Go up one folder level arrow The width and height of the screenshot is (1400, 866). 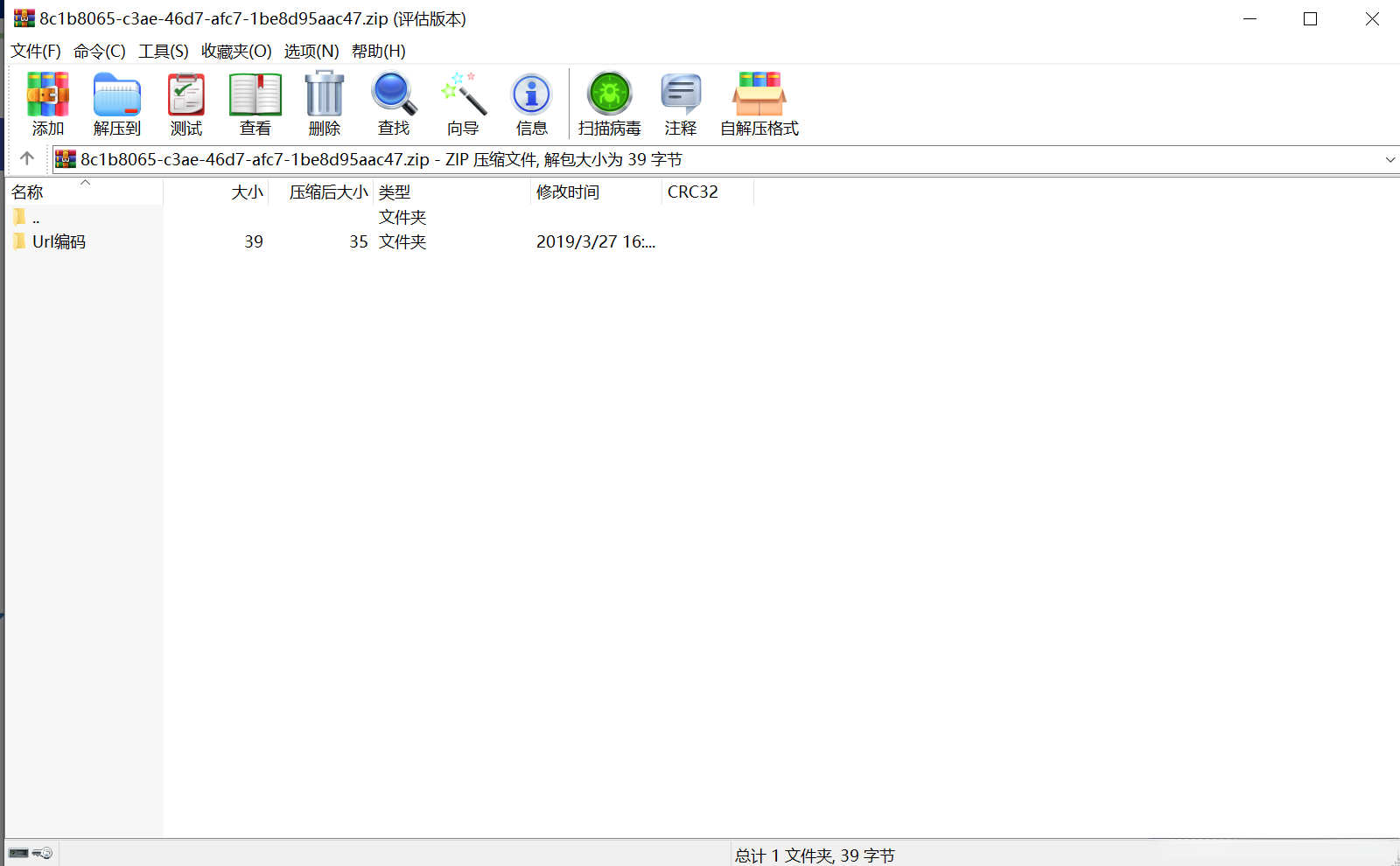pos(27,158)
